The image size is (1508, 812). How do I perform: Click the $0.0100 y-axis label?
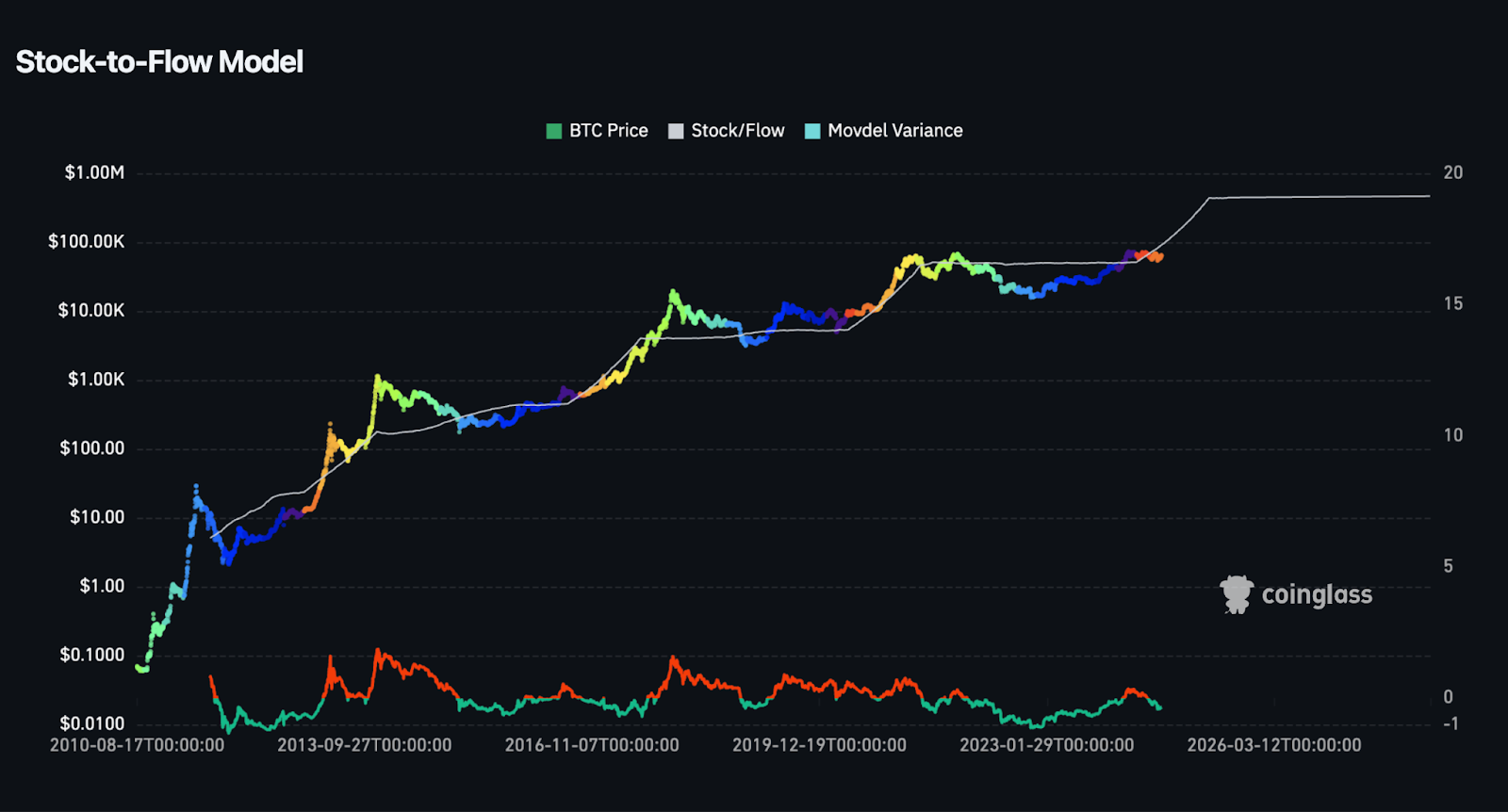coord(92,723)
